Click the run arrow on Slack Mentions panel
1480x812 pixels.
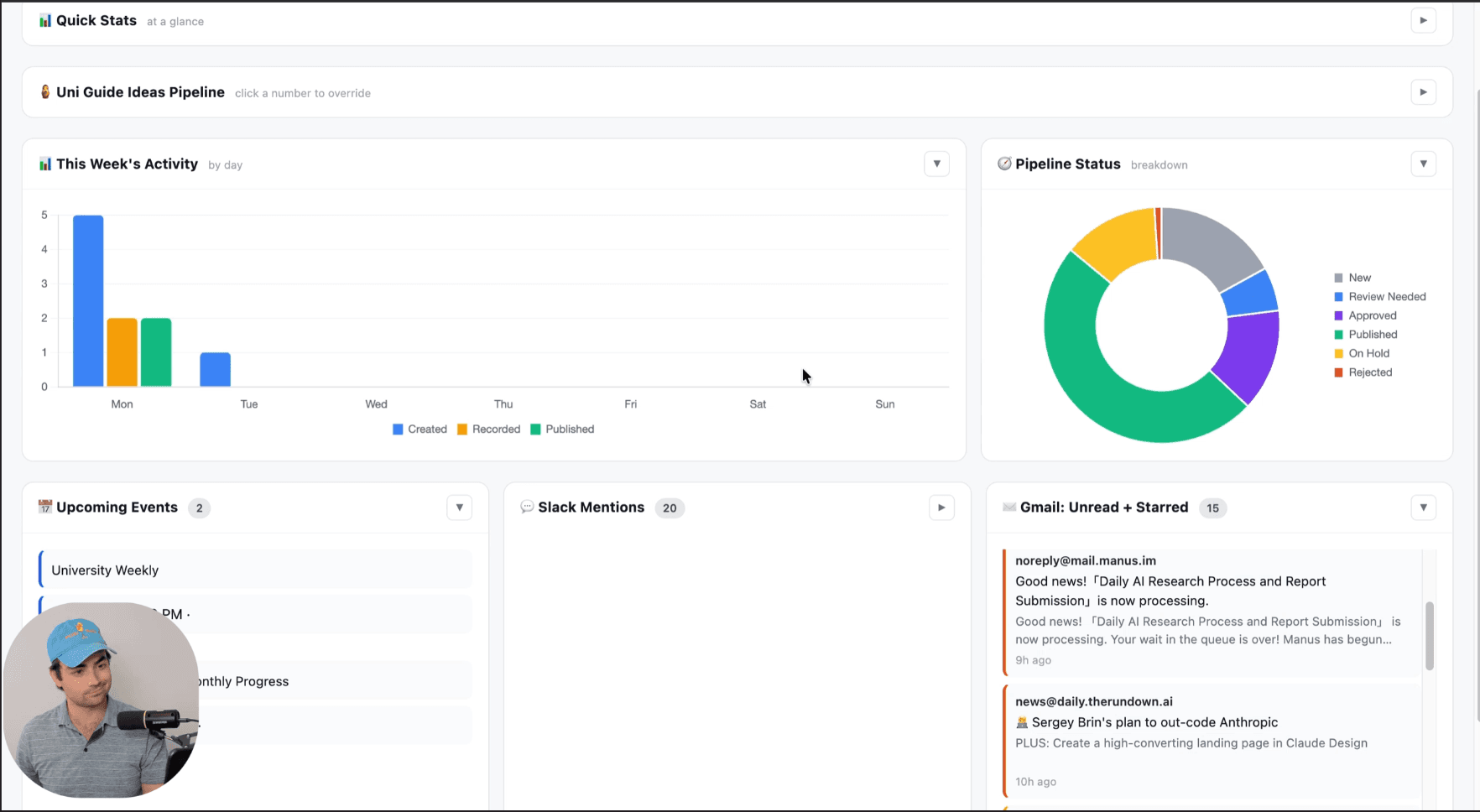(x=941, y=507)
